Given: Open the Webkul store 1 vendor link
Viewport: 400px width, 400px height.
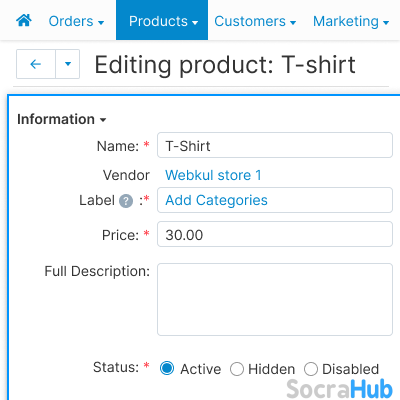Looking at the screenshot, I should point(213,175).
